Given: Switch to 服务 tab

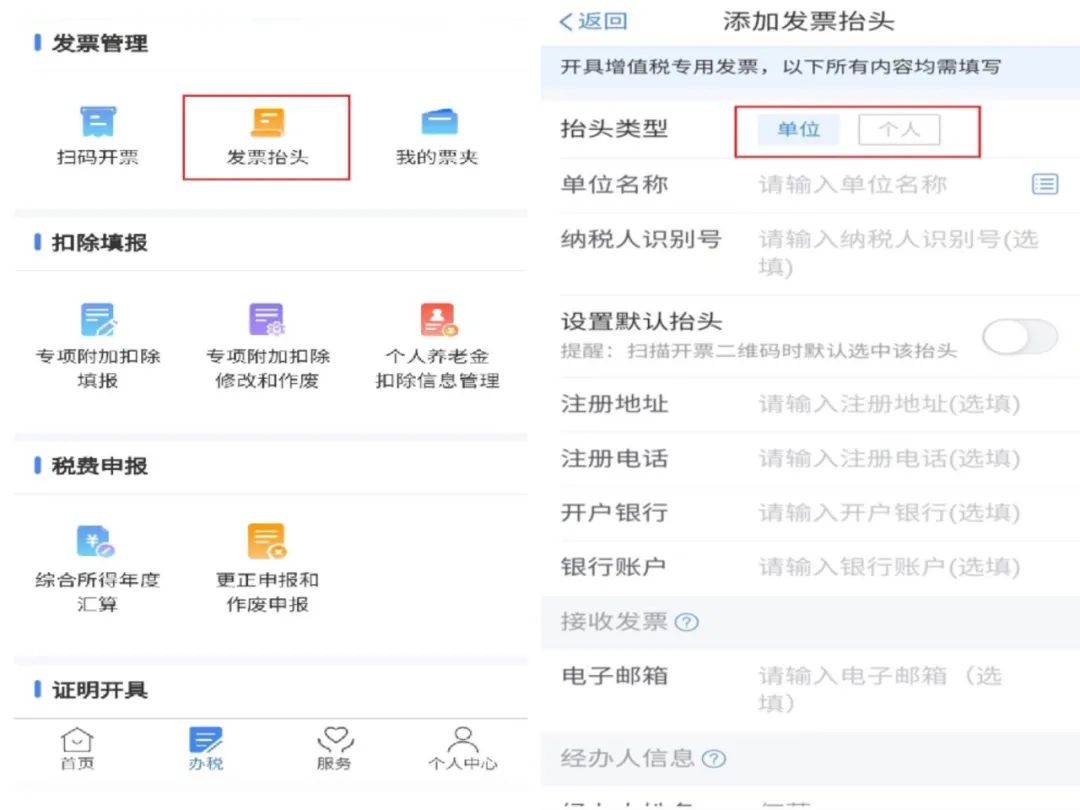Looking at the screenshot, I should [x=335, y=748].
